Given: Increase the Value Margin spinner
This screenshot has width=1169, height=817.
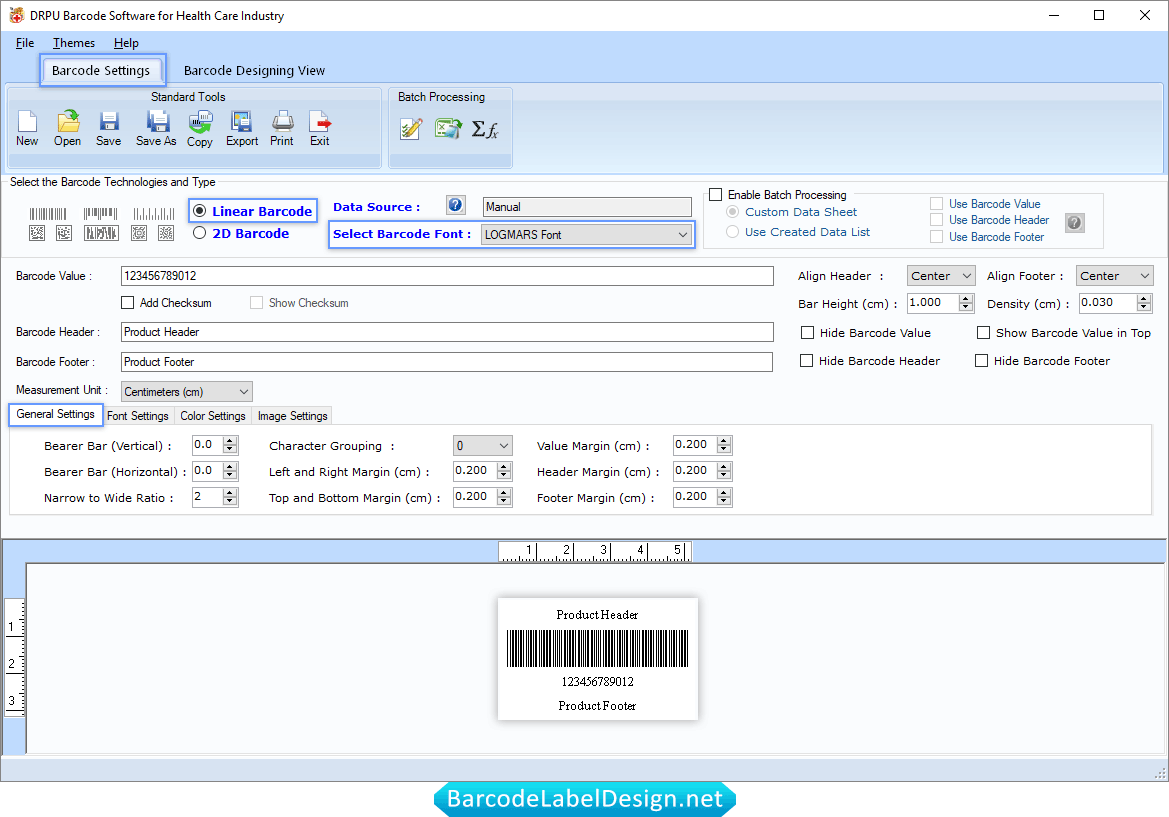Looking at the screenshot, I should (x=724, y=441).
